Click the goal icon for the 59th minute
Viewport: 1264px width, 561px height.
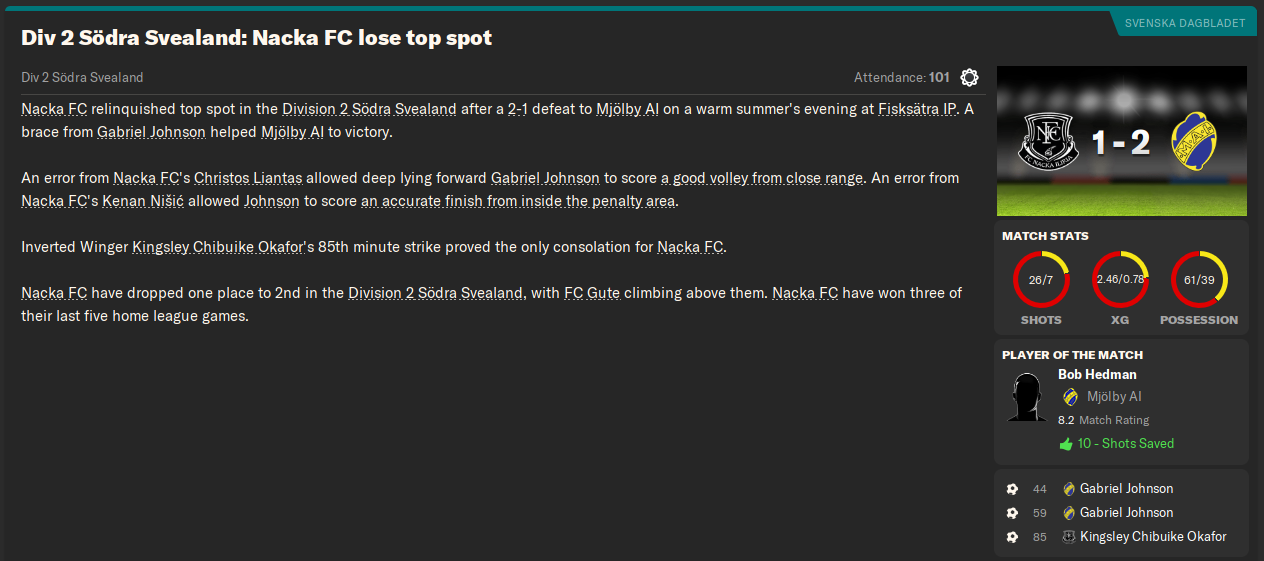[x=1012, y=513]
